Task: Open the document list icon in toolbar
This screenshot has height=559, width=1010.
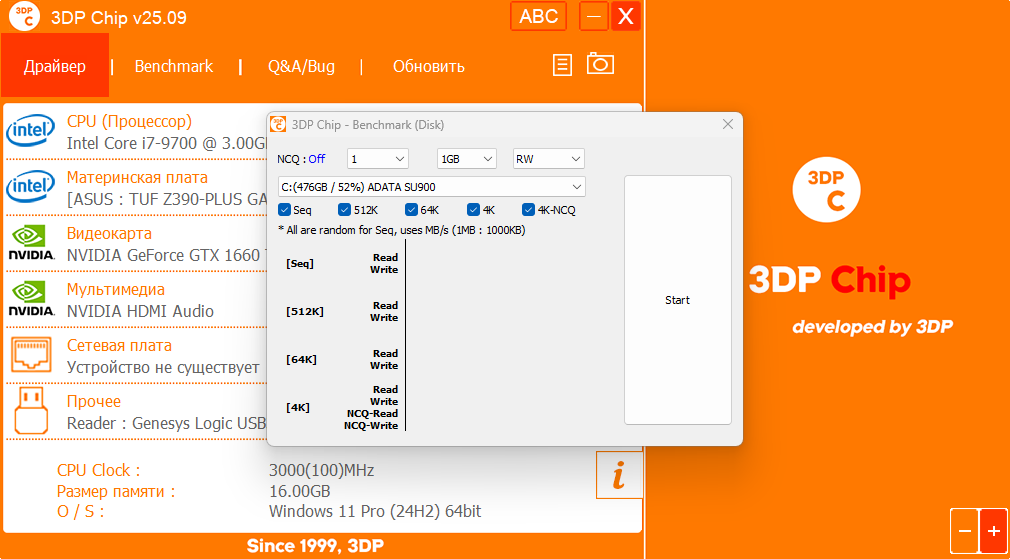Action: (563, 65)
